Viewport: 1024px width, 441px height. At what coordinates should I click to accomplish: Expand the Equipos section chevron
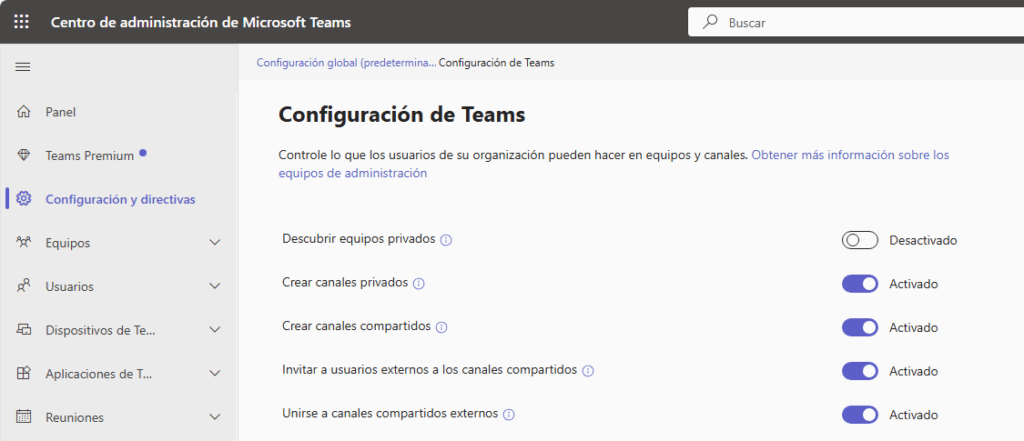214,243
